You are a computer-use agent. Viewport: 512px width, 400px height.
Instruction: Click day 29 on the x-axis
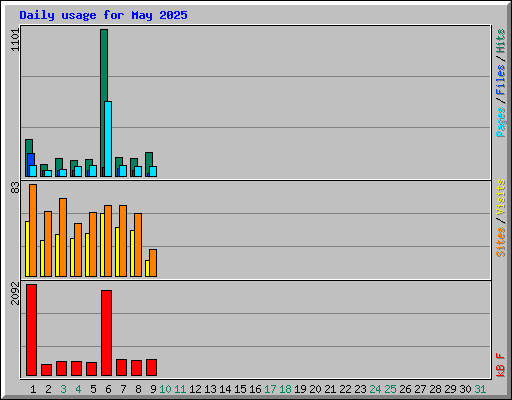tap(450, 389)
